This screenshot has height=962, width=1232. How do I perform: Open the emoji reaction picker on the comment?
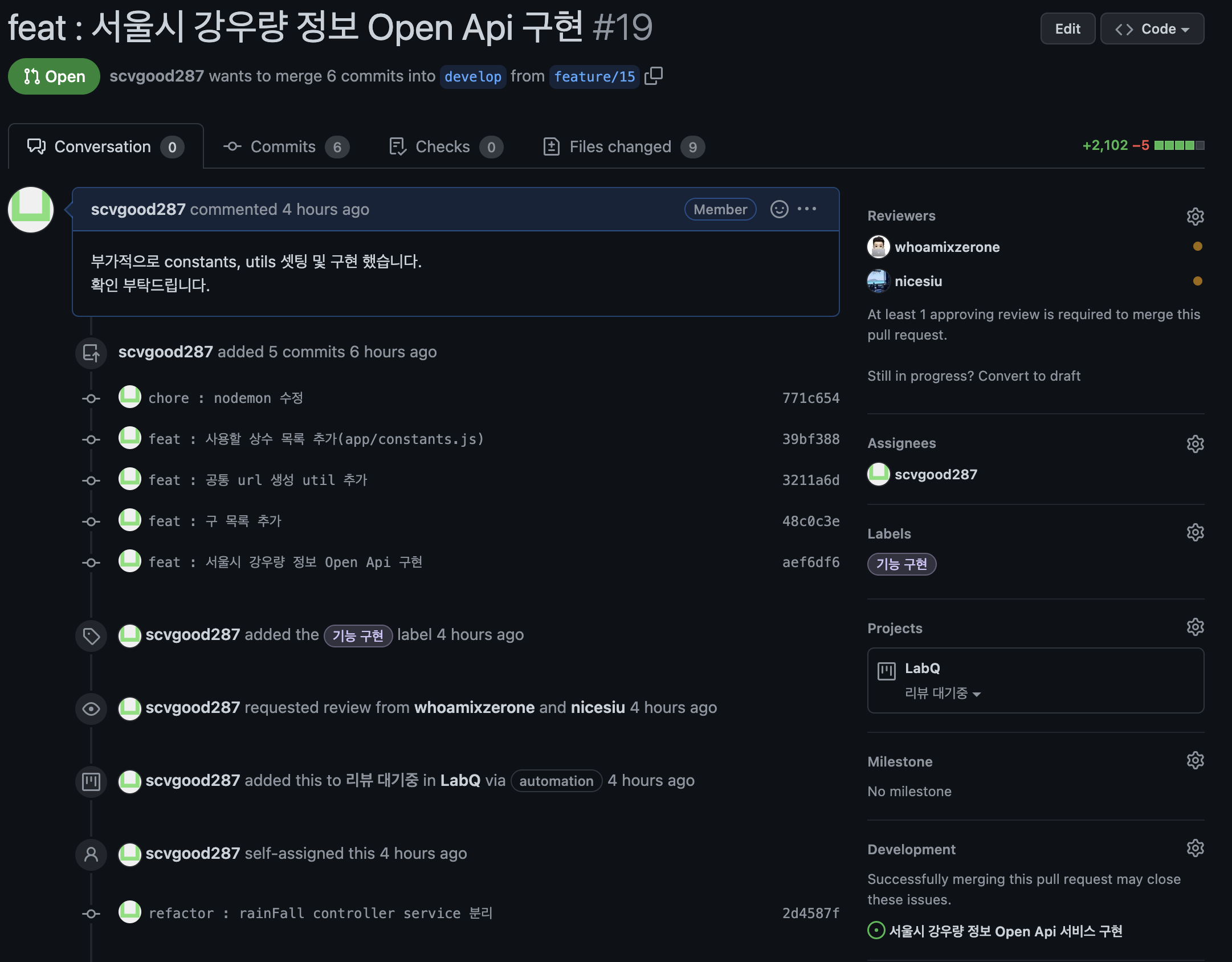click(x=779, y=209)
